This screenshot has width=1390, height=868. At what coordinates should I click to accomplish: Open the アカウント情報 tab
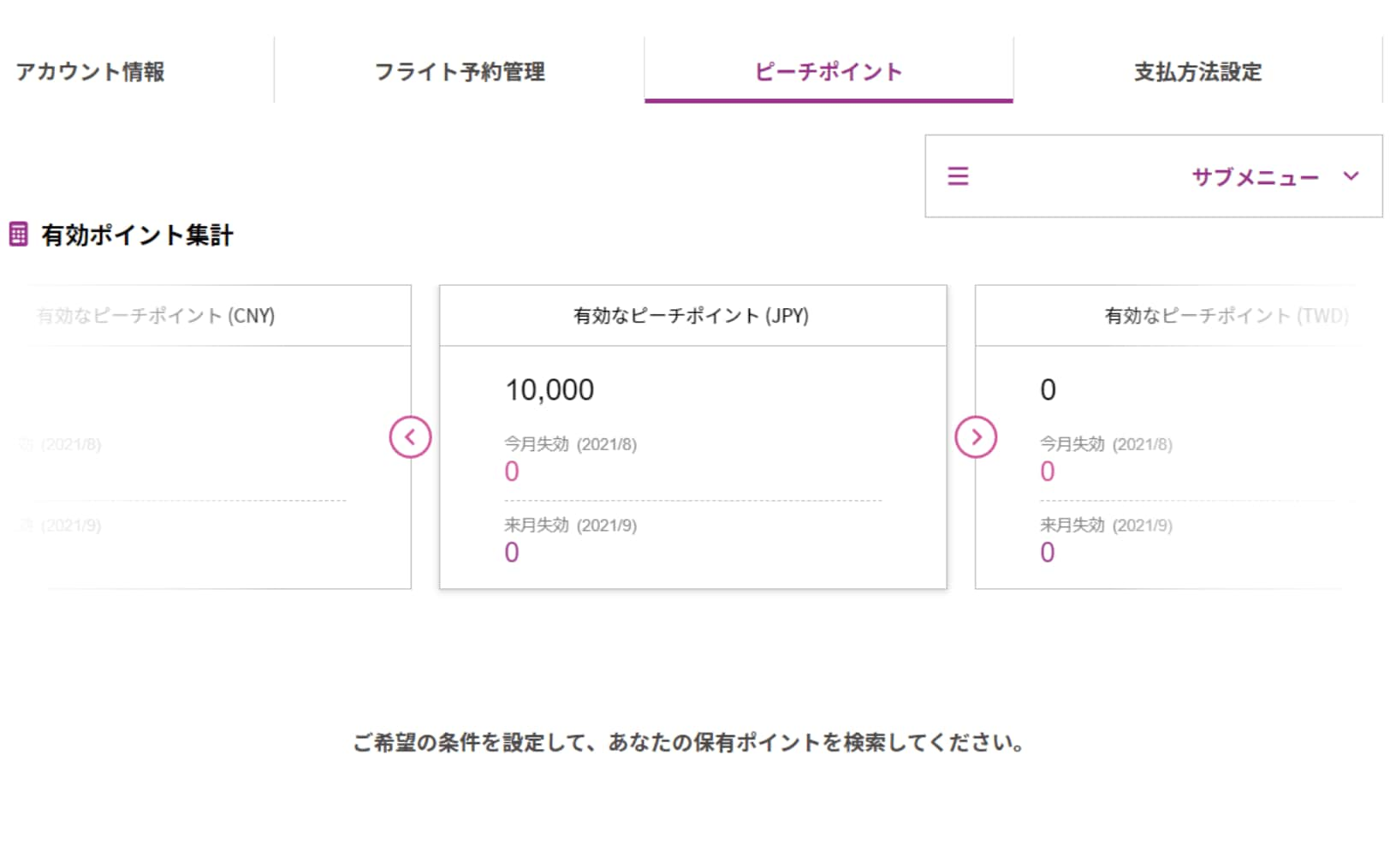[90, 72]
